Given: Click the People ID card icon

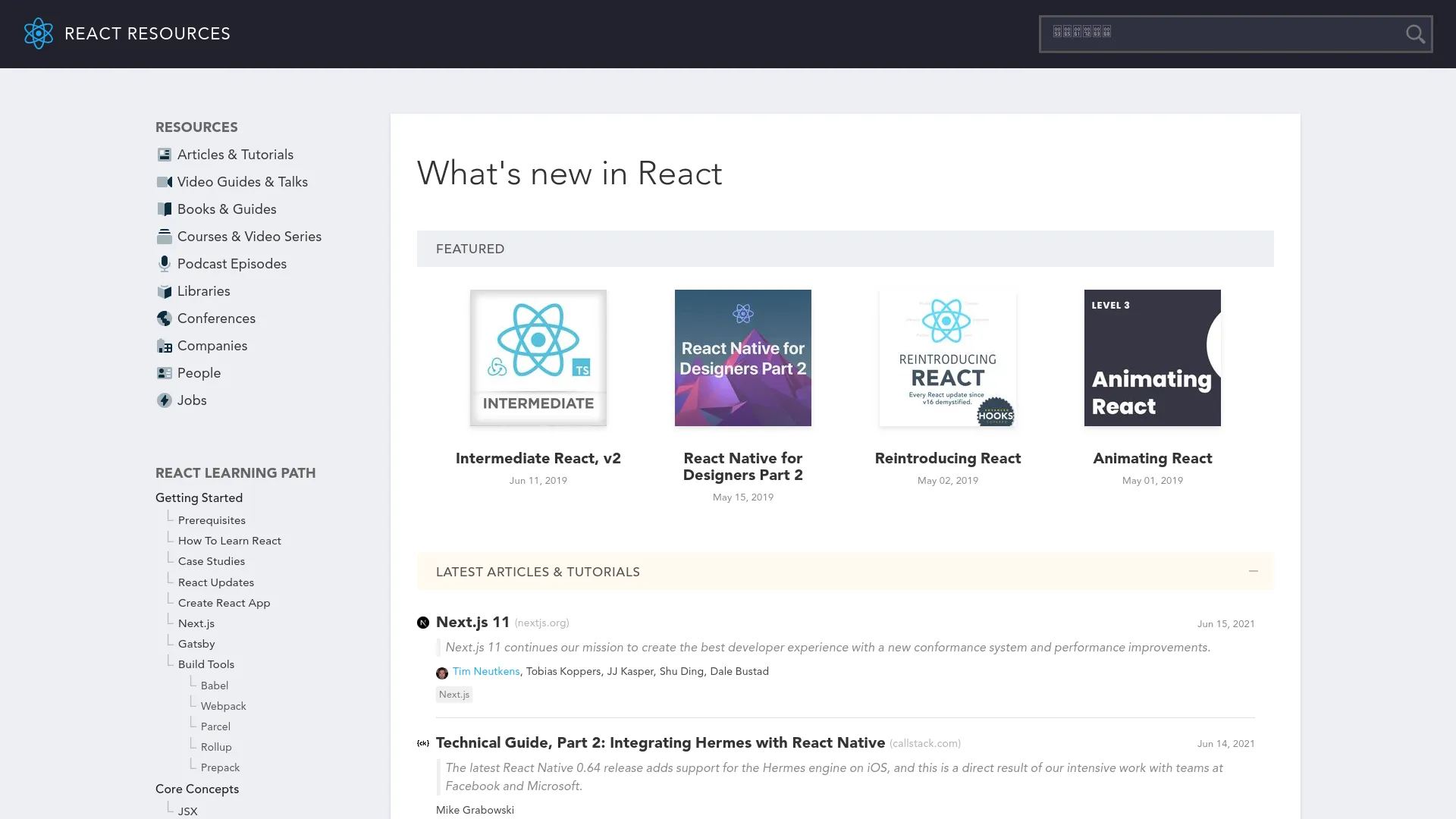Looking at the screenshot, I should pos(164,373).
